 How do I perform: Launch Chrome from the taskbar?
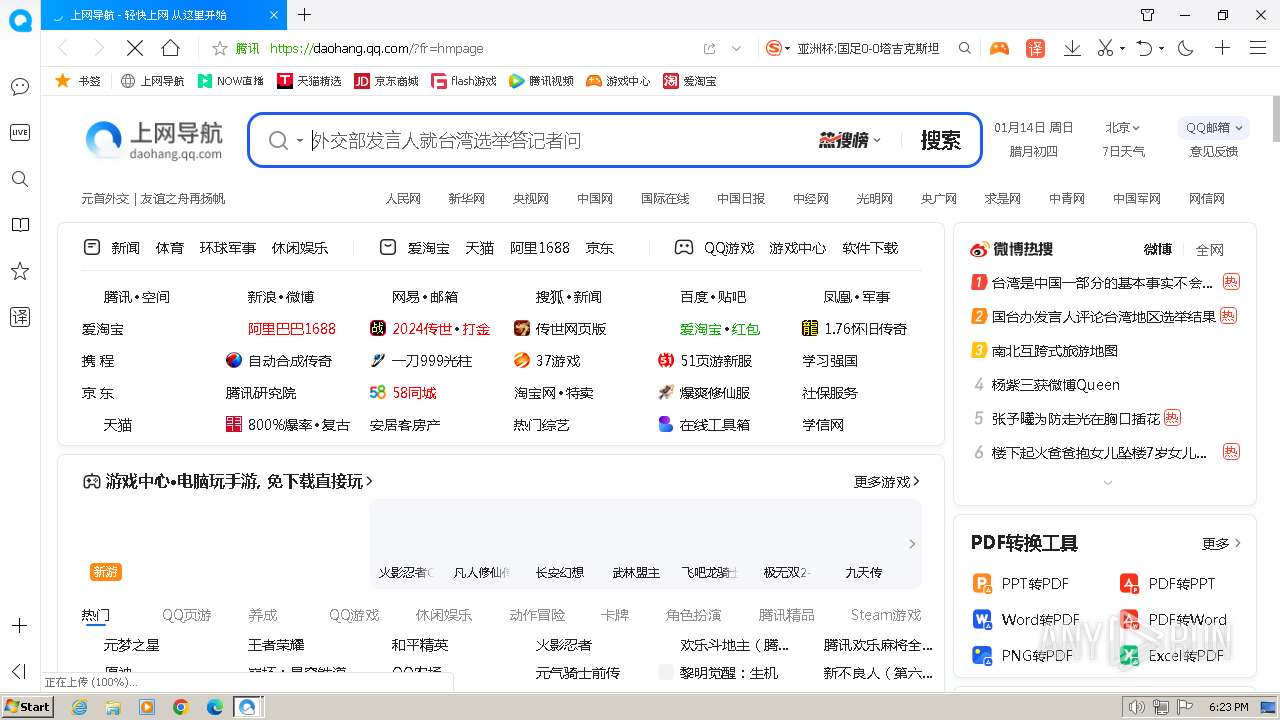pos(181,707)
